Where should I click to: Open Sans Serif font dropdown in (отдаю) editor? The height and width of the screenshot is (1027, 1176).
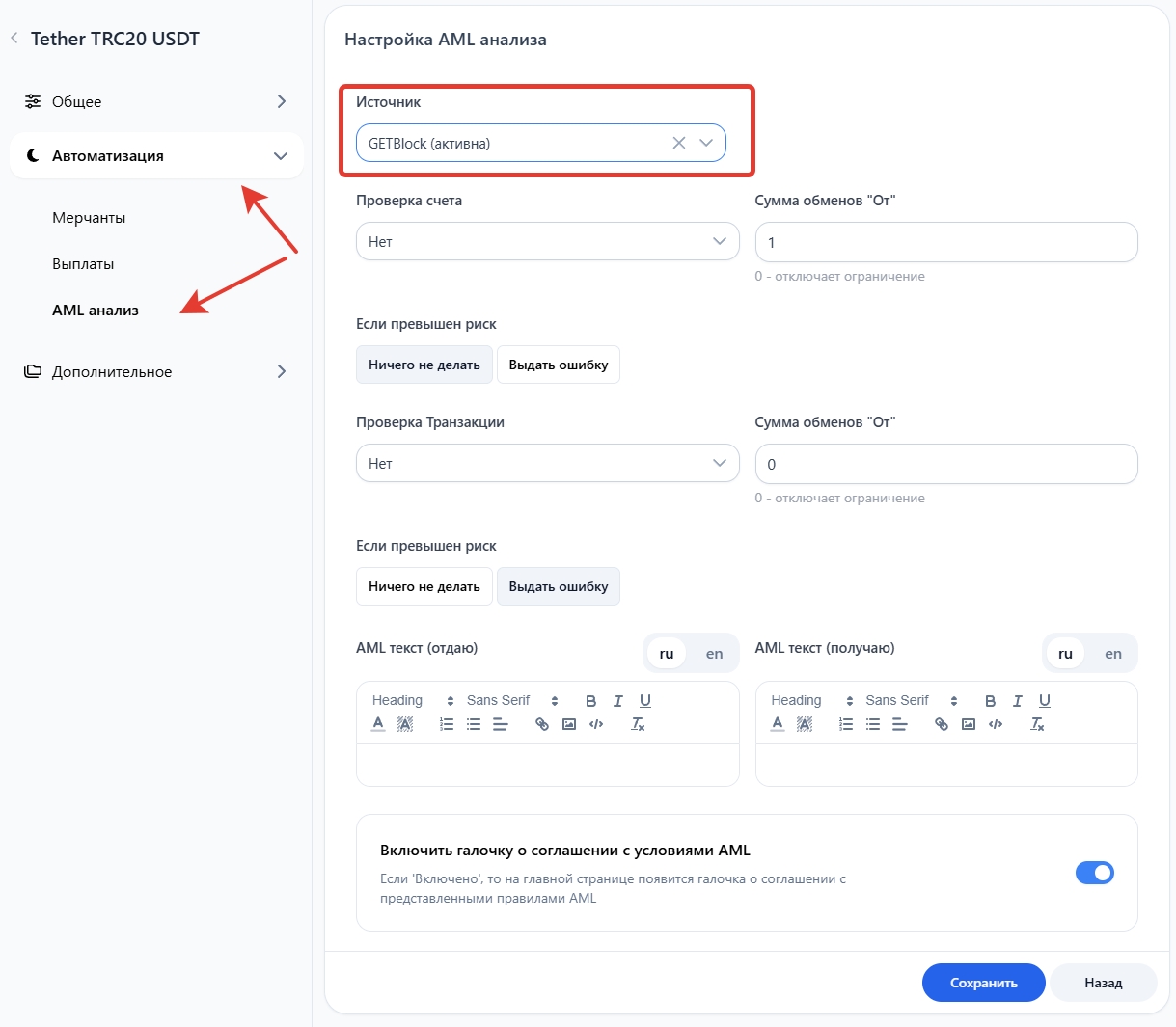click(x=512, y=701)
